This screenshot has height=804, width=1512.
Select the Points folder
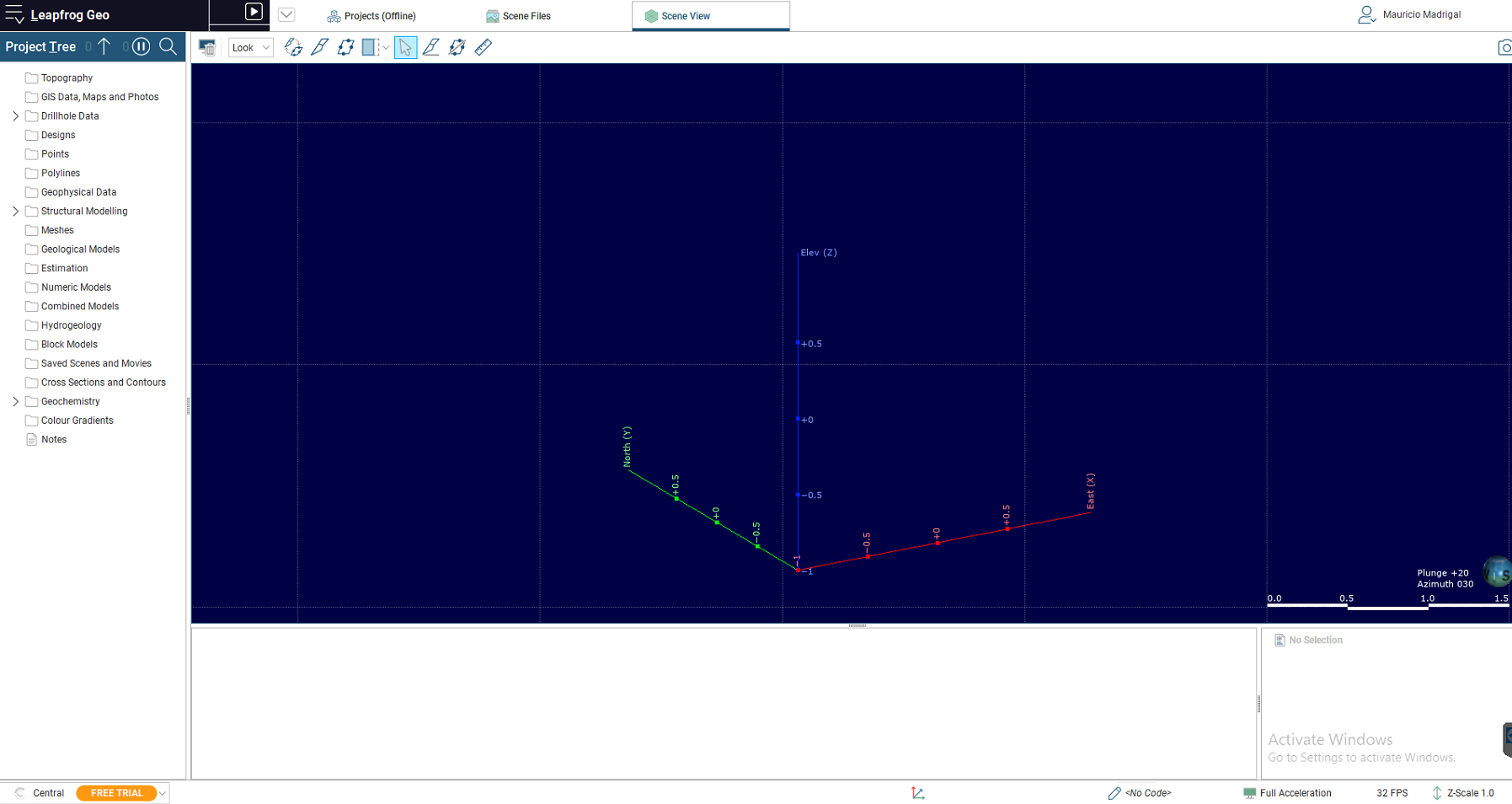pos(55,154)
